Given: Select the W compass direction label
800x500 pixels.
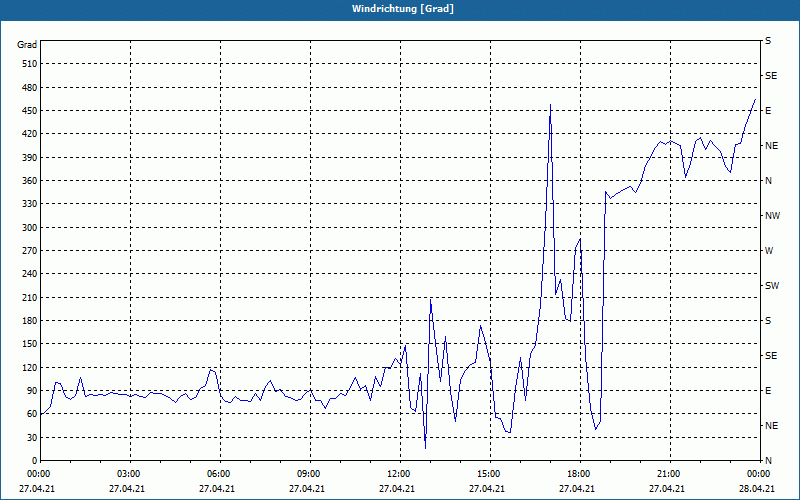Looking at the screenshot, I should (769, 251).
